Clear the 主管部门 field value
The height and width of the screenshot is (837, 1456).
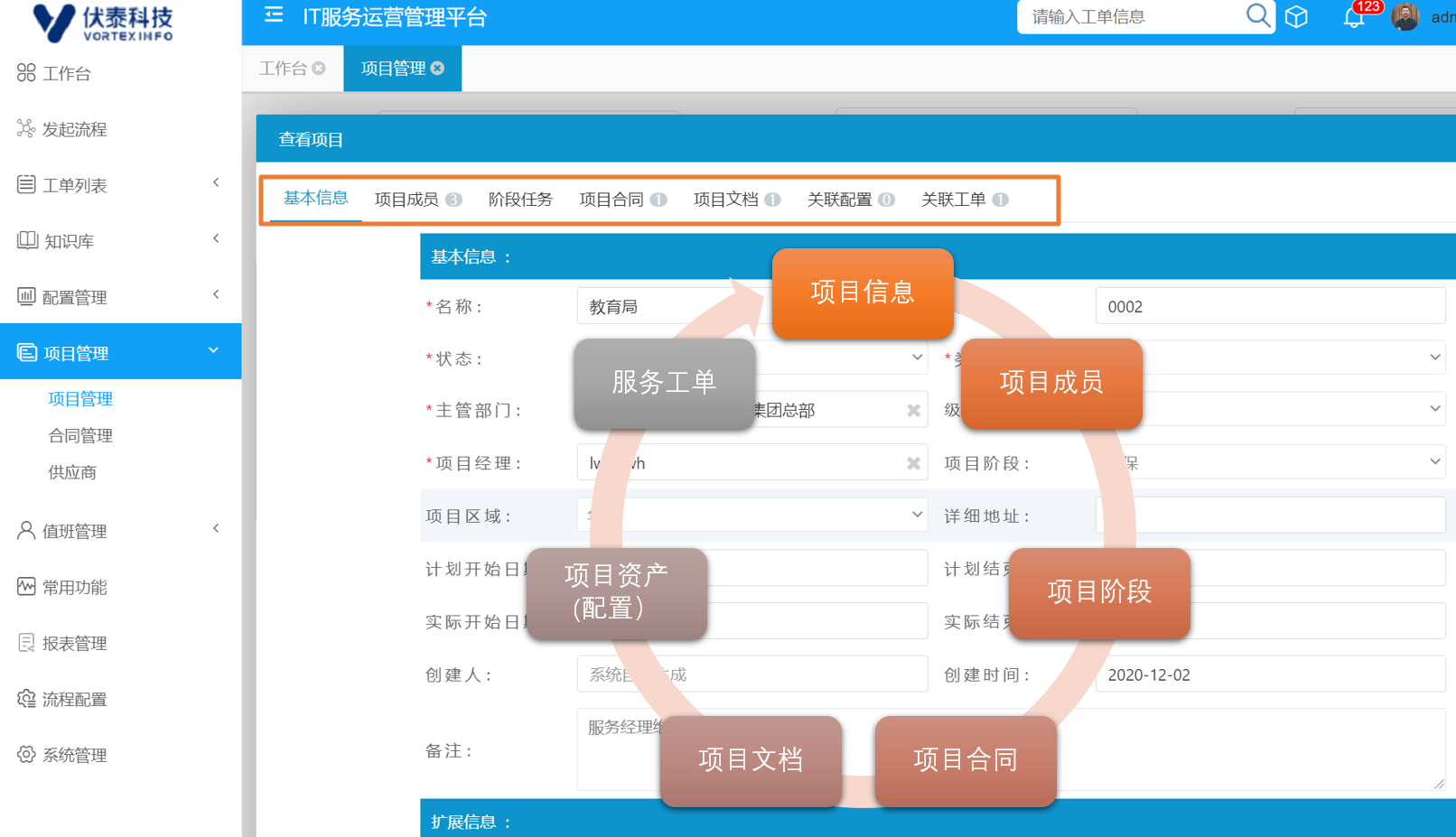coord(913,411)
